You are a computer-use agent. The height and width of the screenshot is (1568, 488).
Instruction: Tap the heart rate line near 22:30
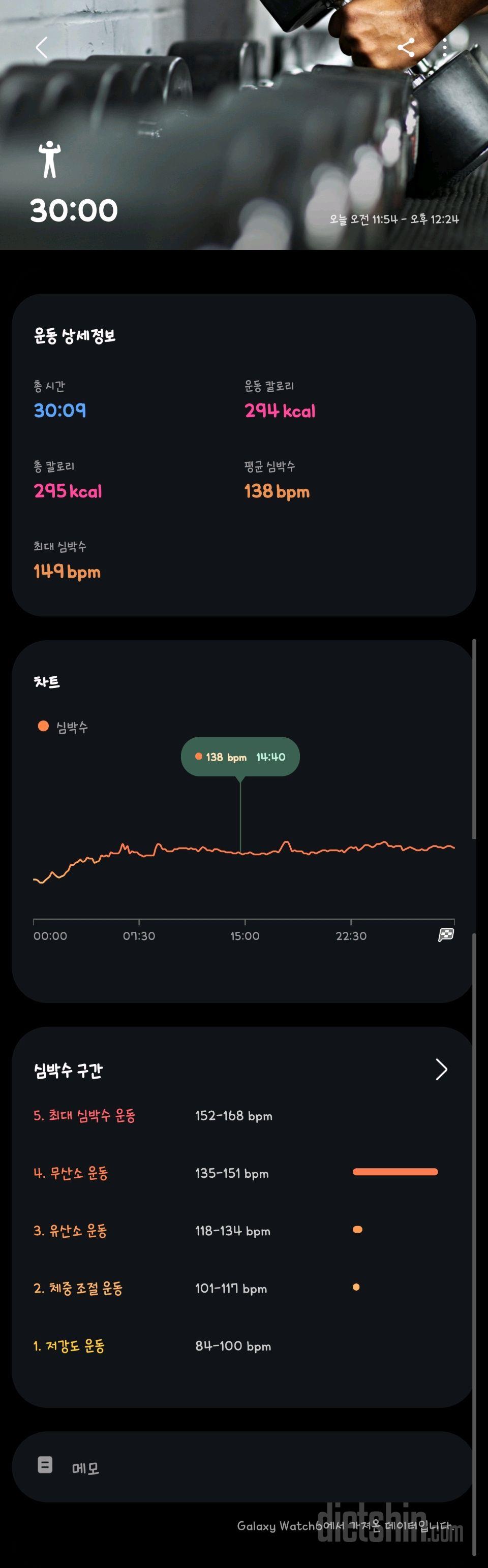pos(351,848)
